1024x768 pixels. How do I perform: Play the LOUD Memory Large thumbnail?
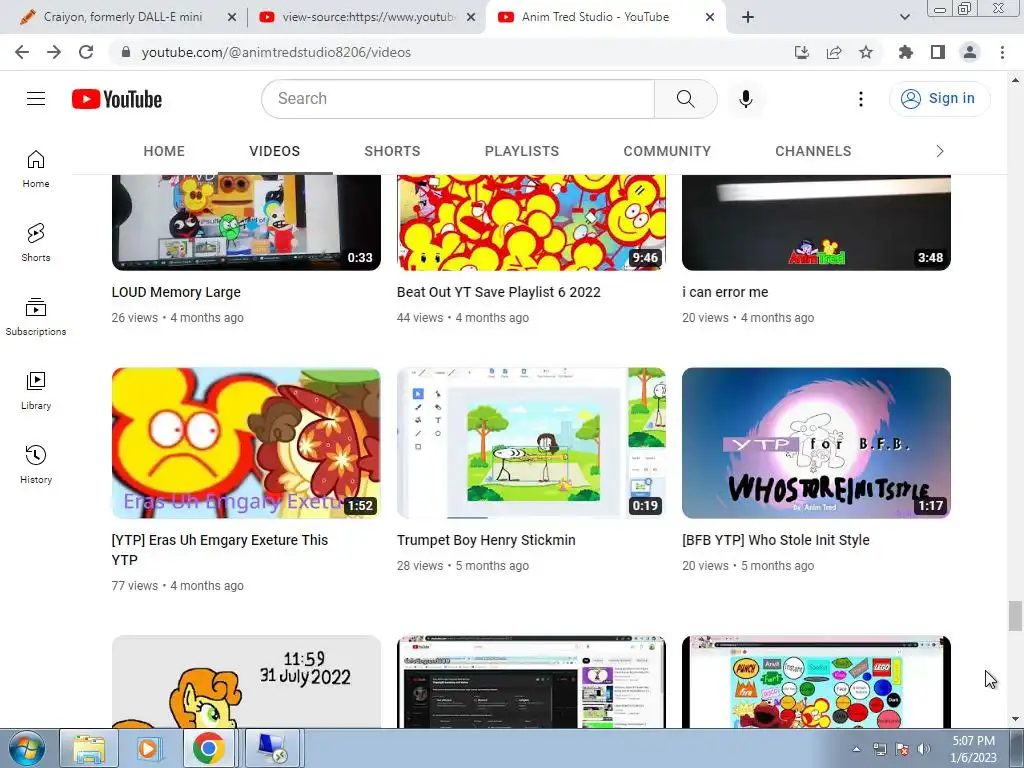(x=246, y=223)
